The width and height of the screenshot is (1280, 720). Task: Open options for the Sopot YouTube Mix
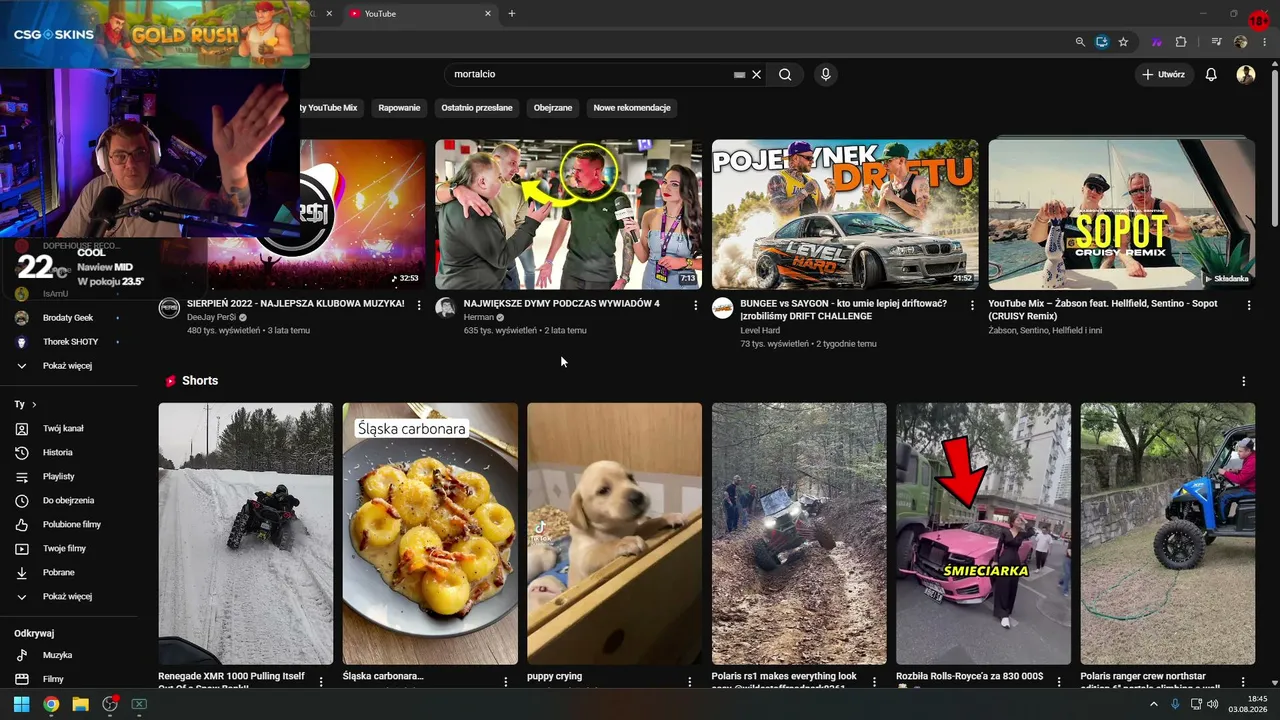1249,305
